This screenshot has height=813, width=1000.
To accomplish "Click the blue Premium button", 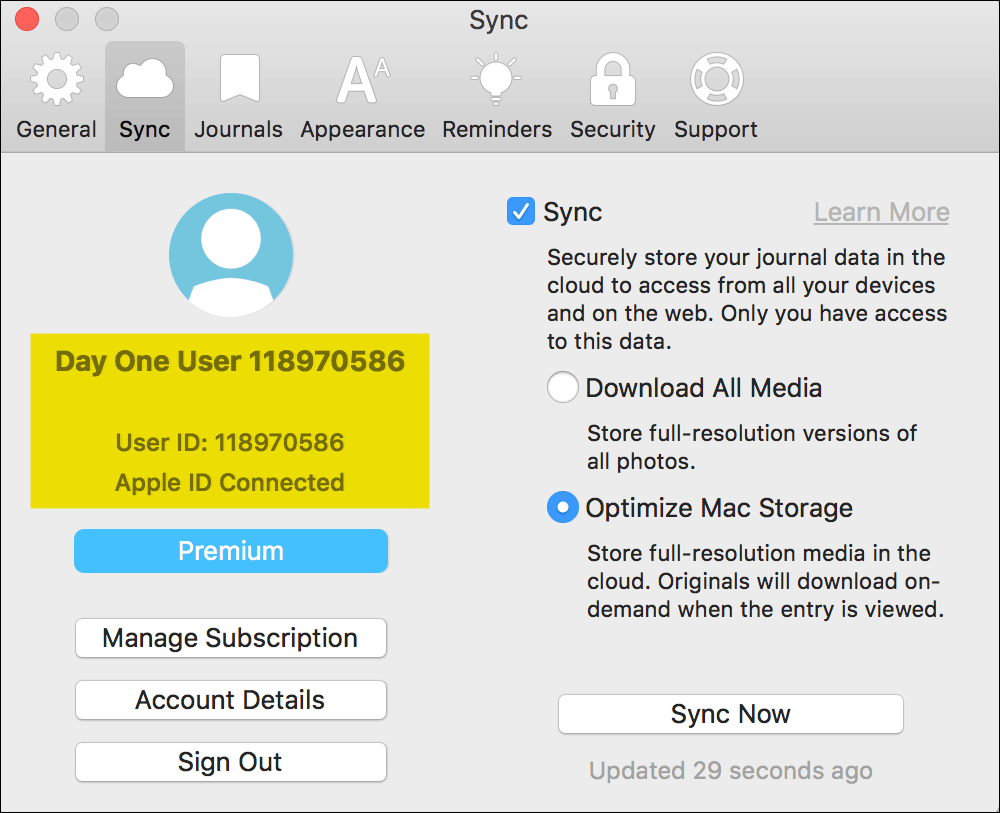I will [231, 551].
